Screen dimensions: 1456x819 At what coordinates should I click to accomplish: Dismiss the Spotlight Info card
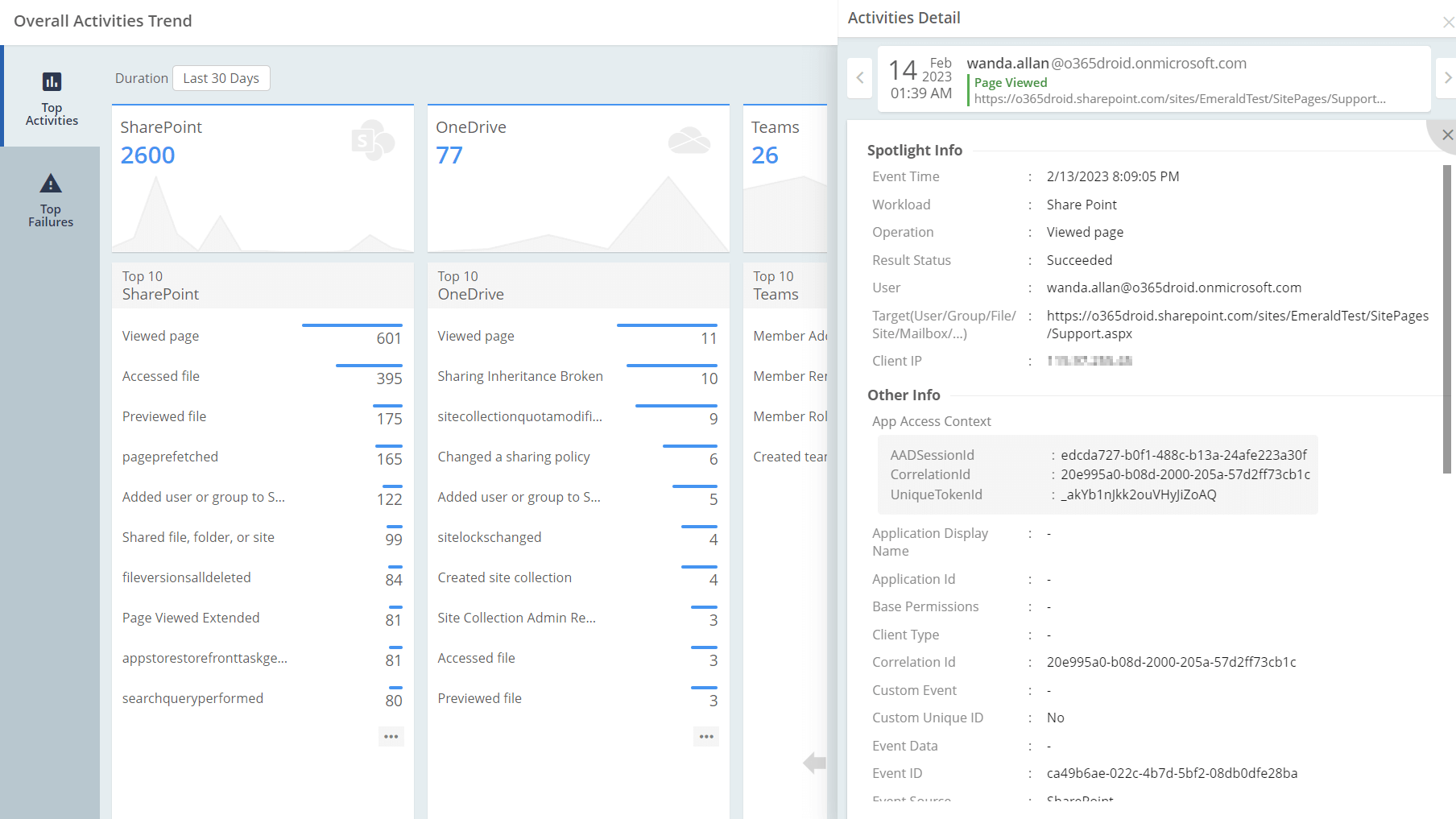pyautogui.click(x=1447, y=134)
